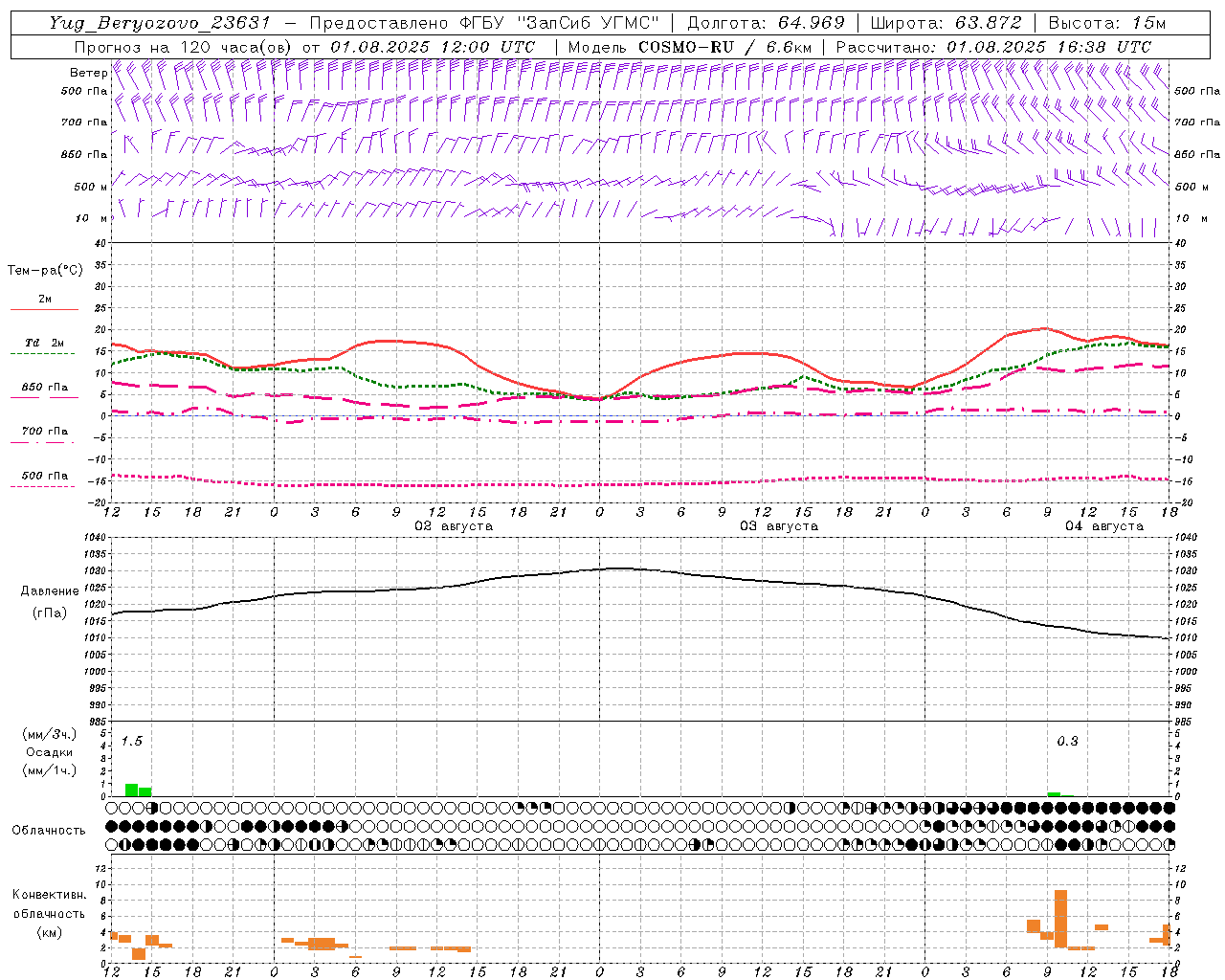Select the (мм/3ч.) precipitation unit label
1225x980 pixels.
coord(49,734)
